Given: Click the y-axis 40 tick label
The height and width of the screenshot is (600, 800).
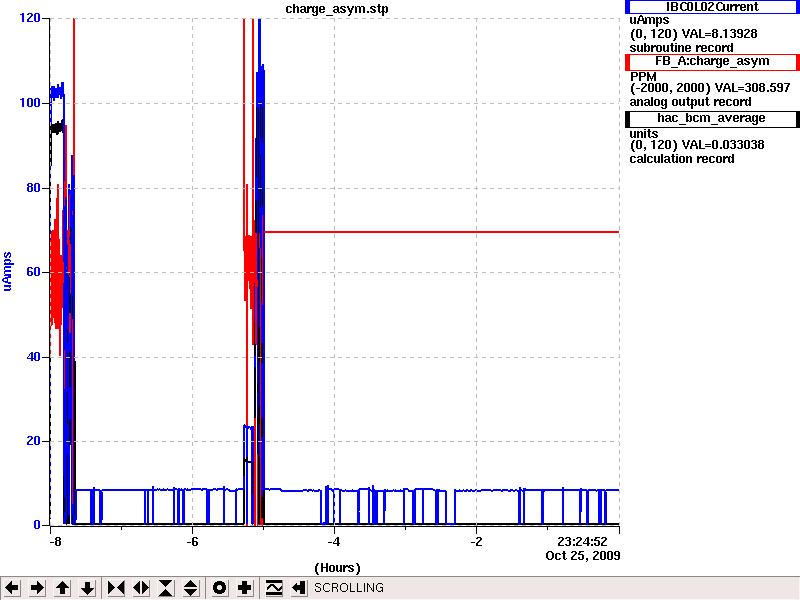Looking at the screenshot, I should 33,357.
